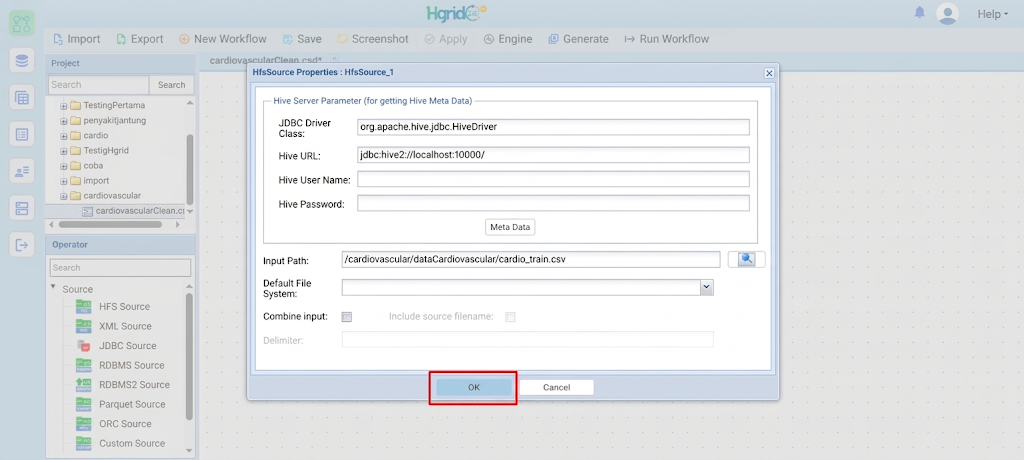Click the project Search button
The height and width of the screenshot is (460, 1024).
172,85
